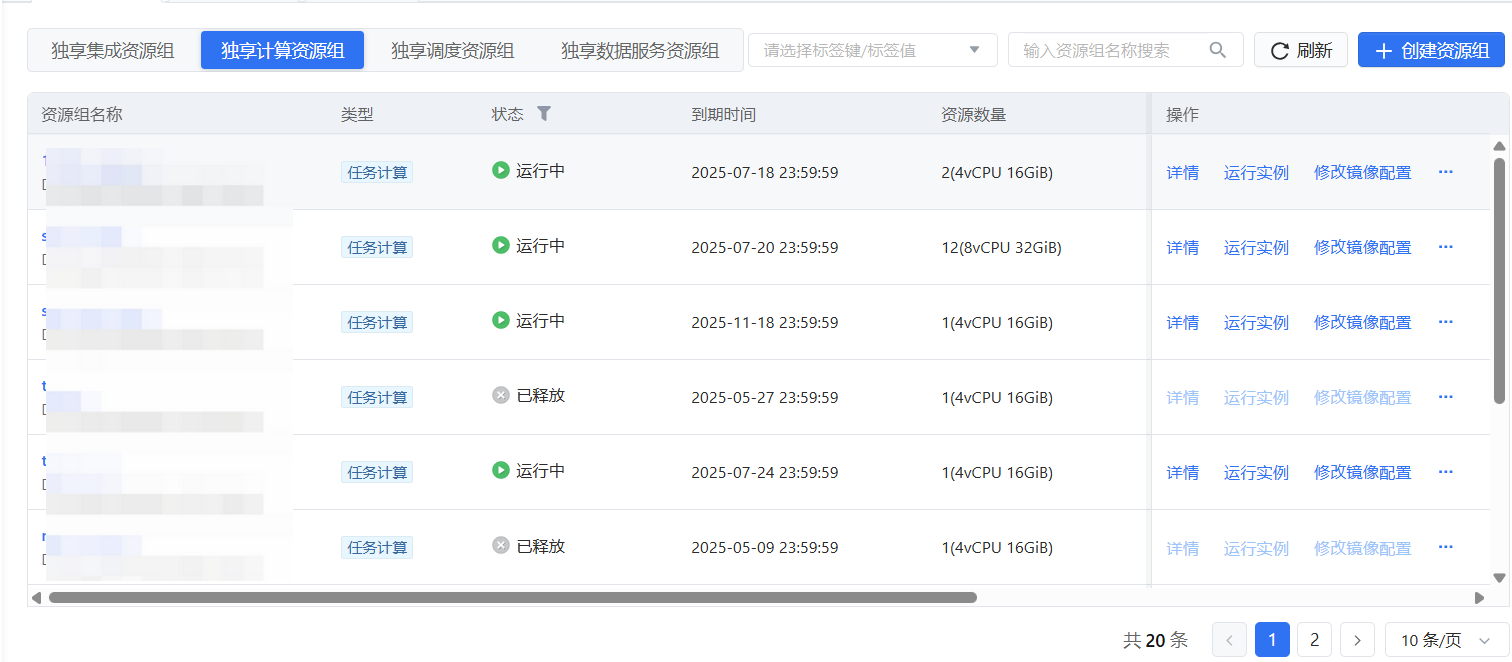Open more actions for the 2025-11-18 row

(x=1445, y=322)
